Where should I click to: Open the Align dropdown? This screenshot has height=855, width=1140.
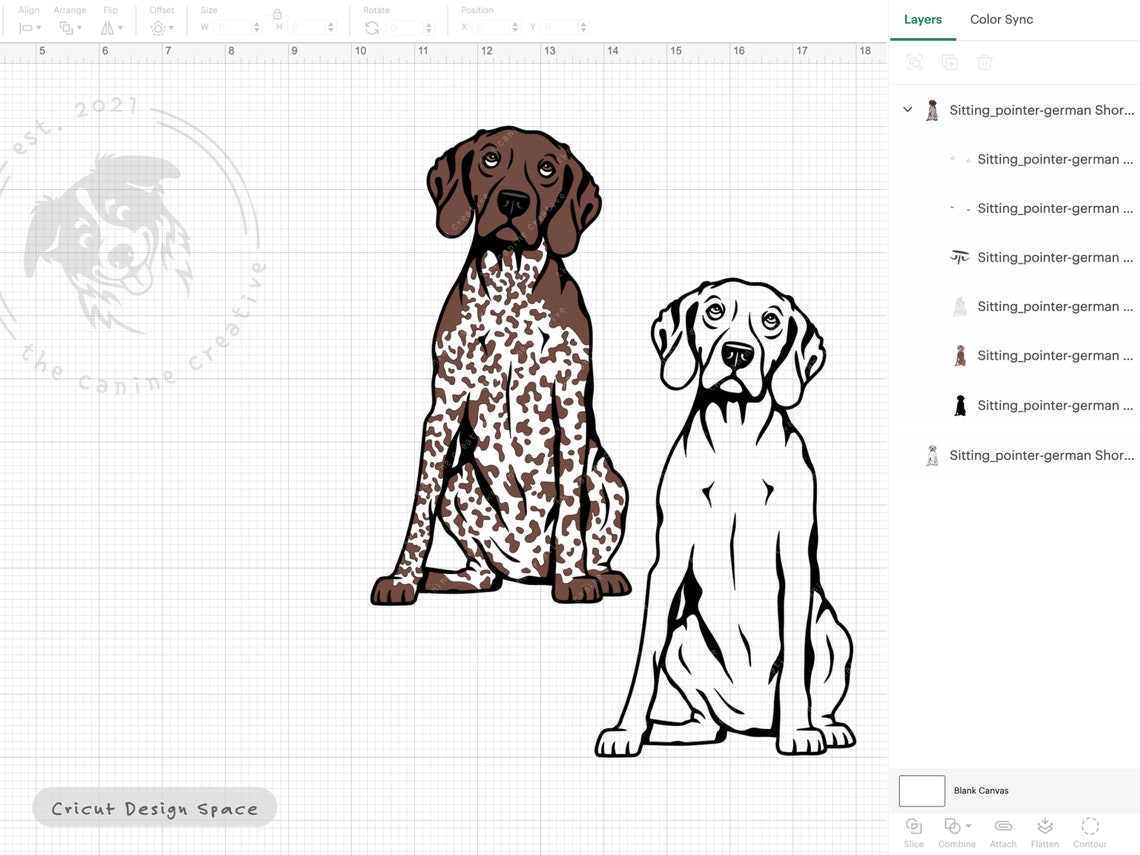tap(27, 27)
